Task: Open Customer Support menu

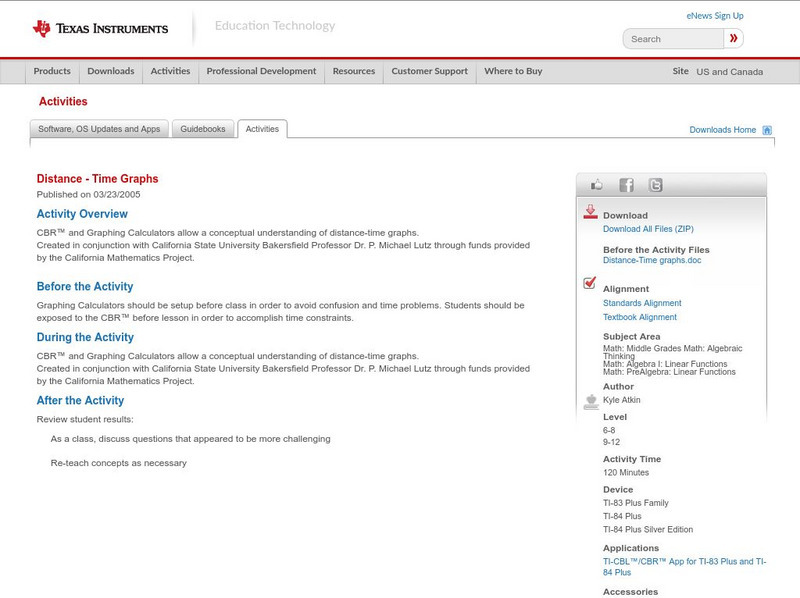Action: (x=430, y=71)
